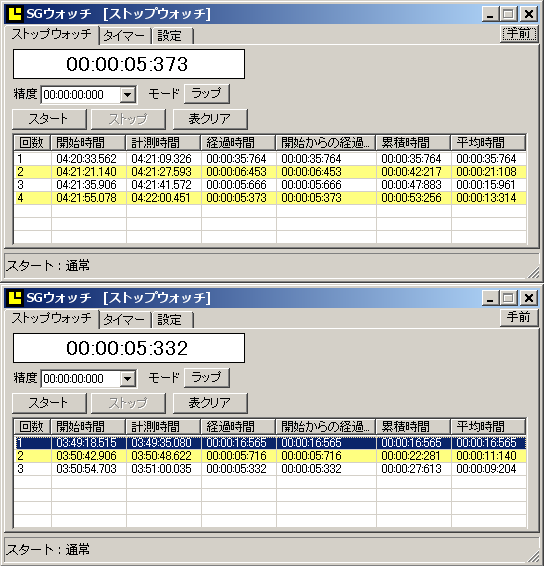
Task: Toggle 手前 always-on-top button in lower window
Action: (x=519, y=318)
